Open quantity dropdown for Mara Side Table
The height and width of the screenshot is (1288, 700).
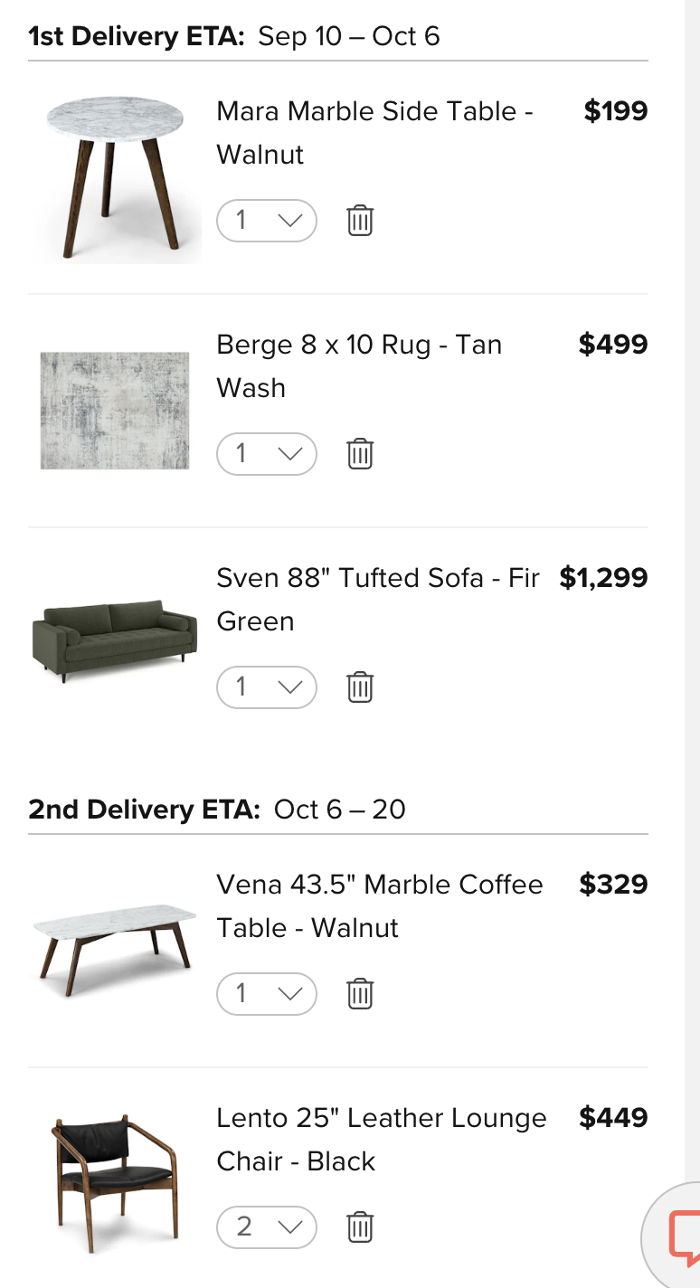point(266,220)
